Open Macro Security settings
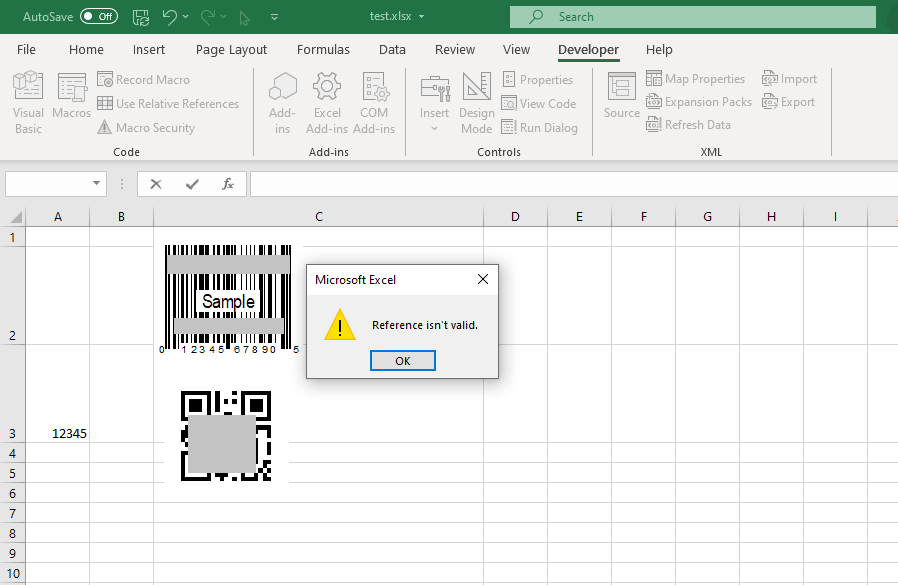This screenshot has height=585, width=898. [147, 128]
